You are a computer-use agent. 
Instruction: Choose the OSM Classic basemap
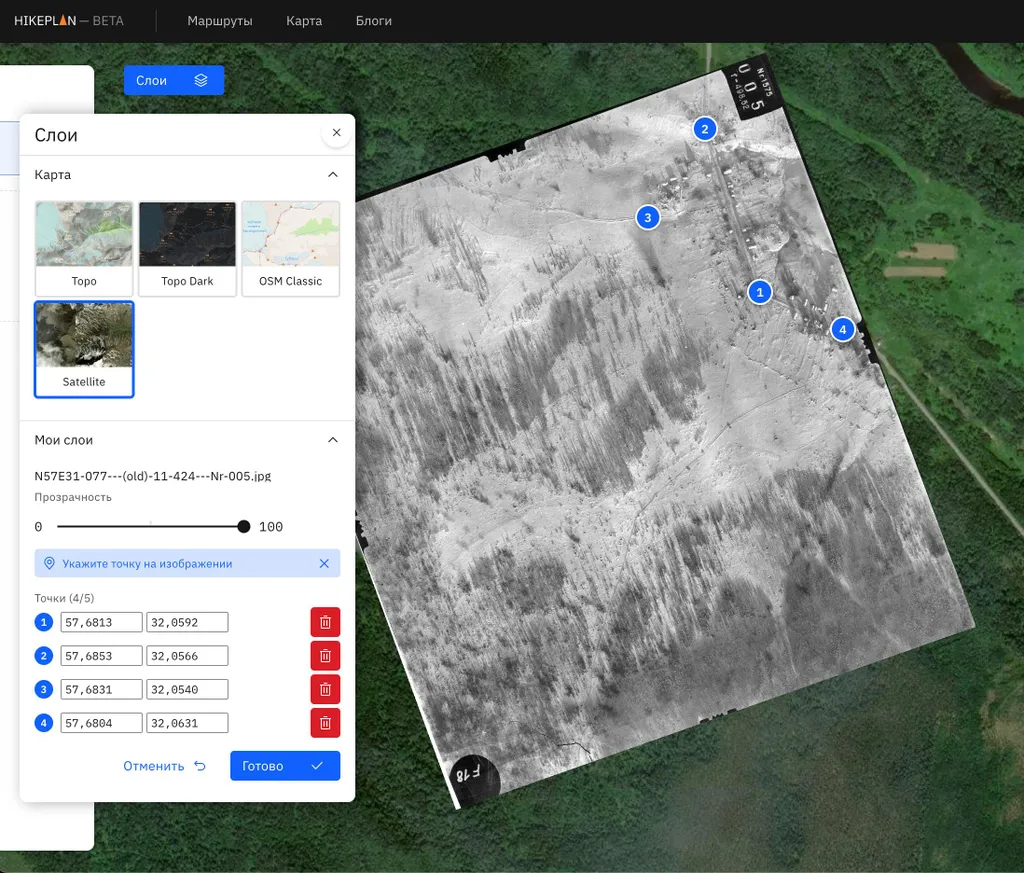coord(290,248)
